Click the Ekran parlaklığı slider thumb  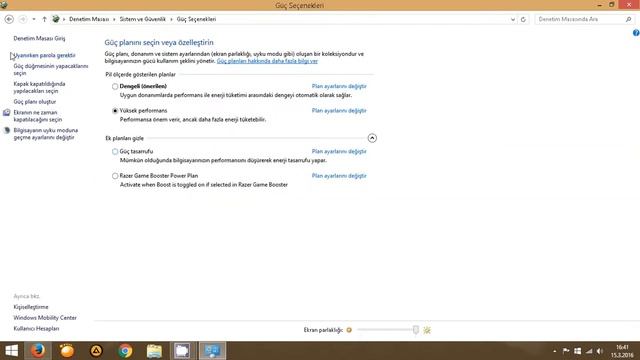416,330
